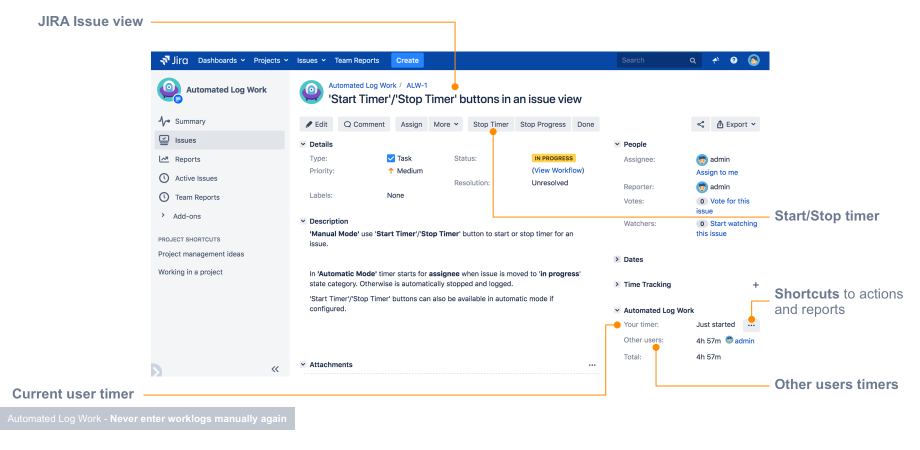The width and height of the screenshot is (920, 450).
Task: Open Project management ideas shortcut
Action: [201, 254]
